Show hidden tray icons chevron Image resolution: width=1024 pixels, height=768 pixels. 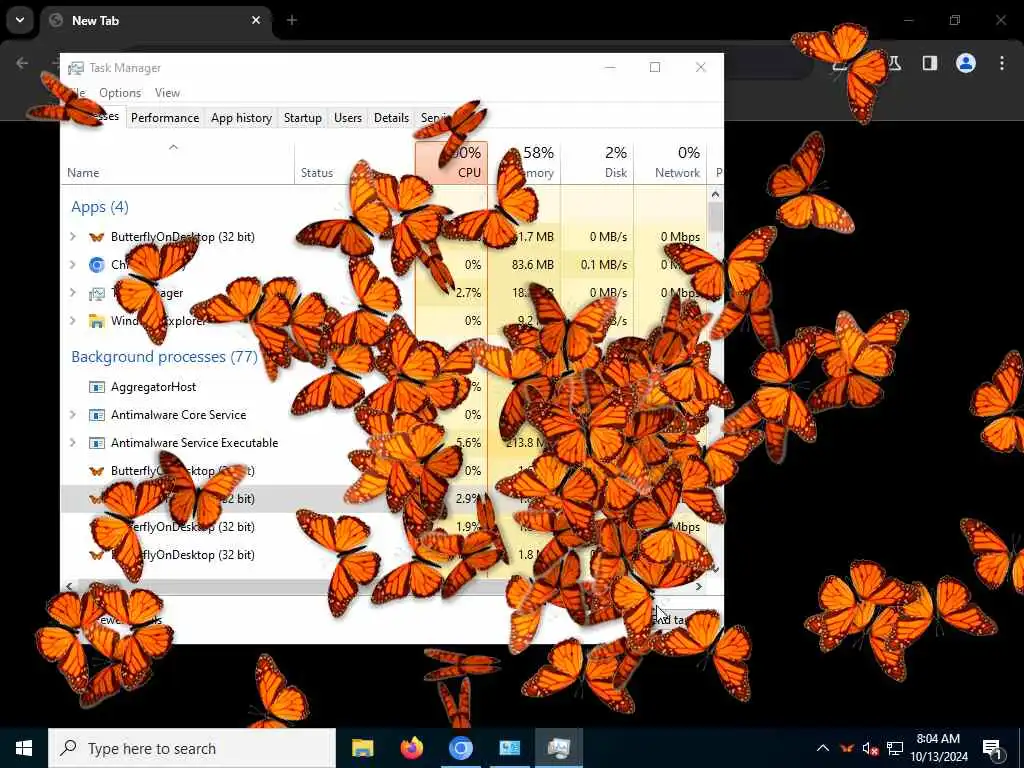823,748
